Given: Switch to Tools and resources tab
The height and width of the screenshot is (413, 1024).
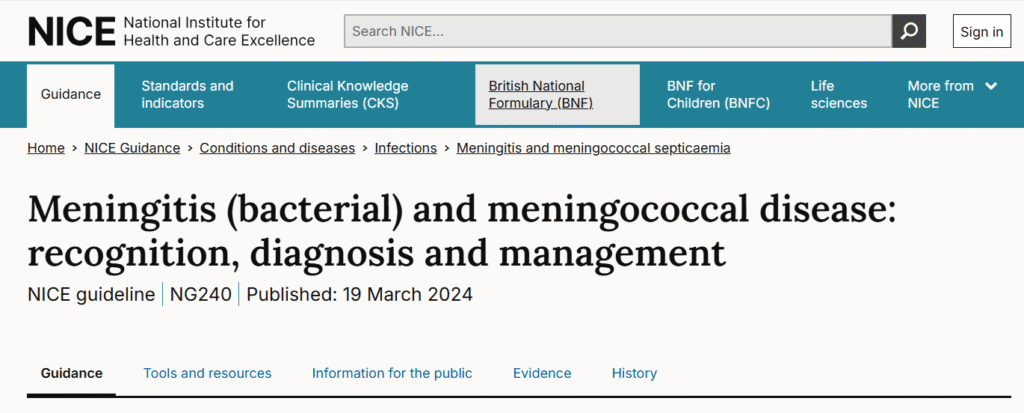Looking at the screenshot, I should 207,373.
